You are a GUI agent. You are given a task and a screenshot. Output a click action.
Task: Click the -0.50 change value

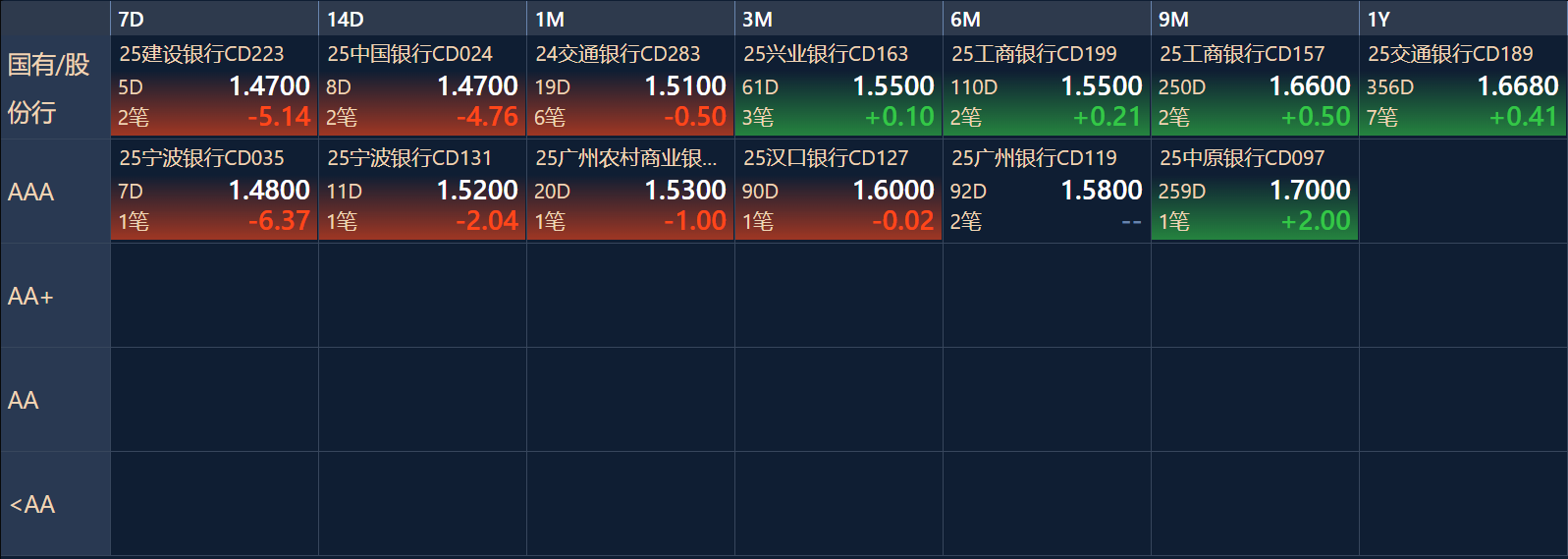695,117
